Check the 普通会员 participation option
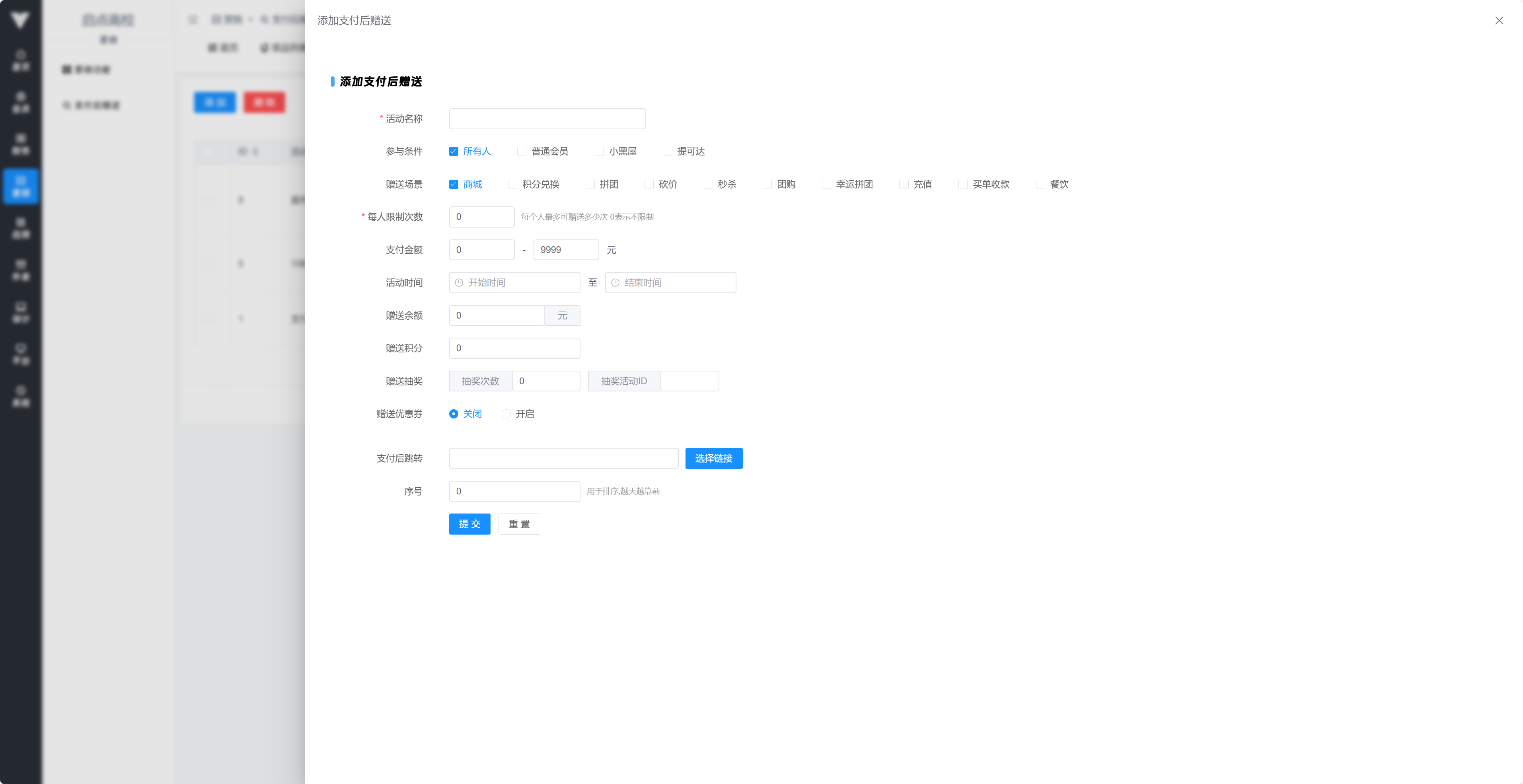The height and width of the screenshot is (784, 1523). pyautogui.click(x=522, y=152)
